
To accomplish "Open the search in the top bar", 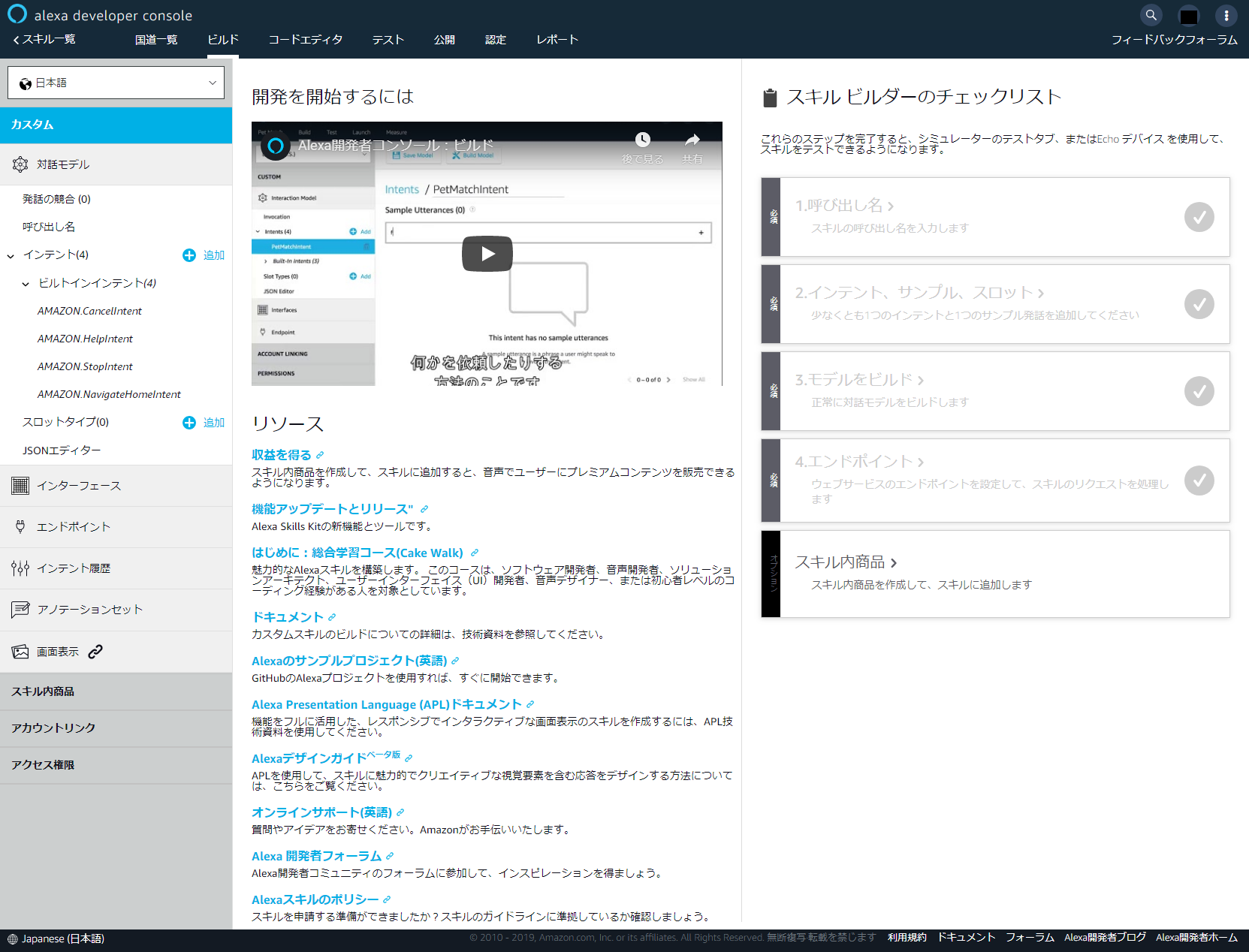I will [x=1151, y=14].
